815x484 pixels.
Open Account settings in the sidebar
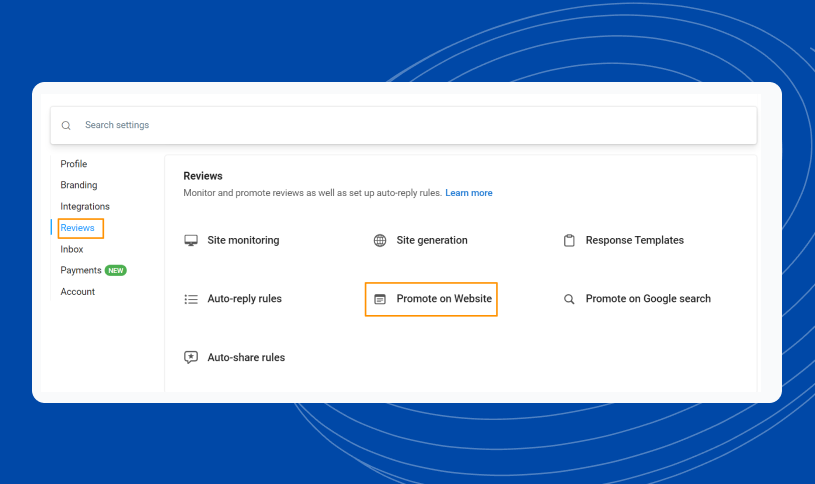77,292
